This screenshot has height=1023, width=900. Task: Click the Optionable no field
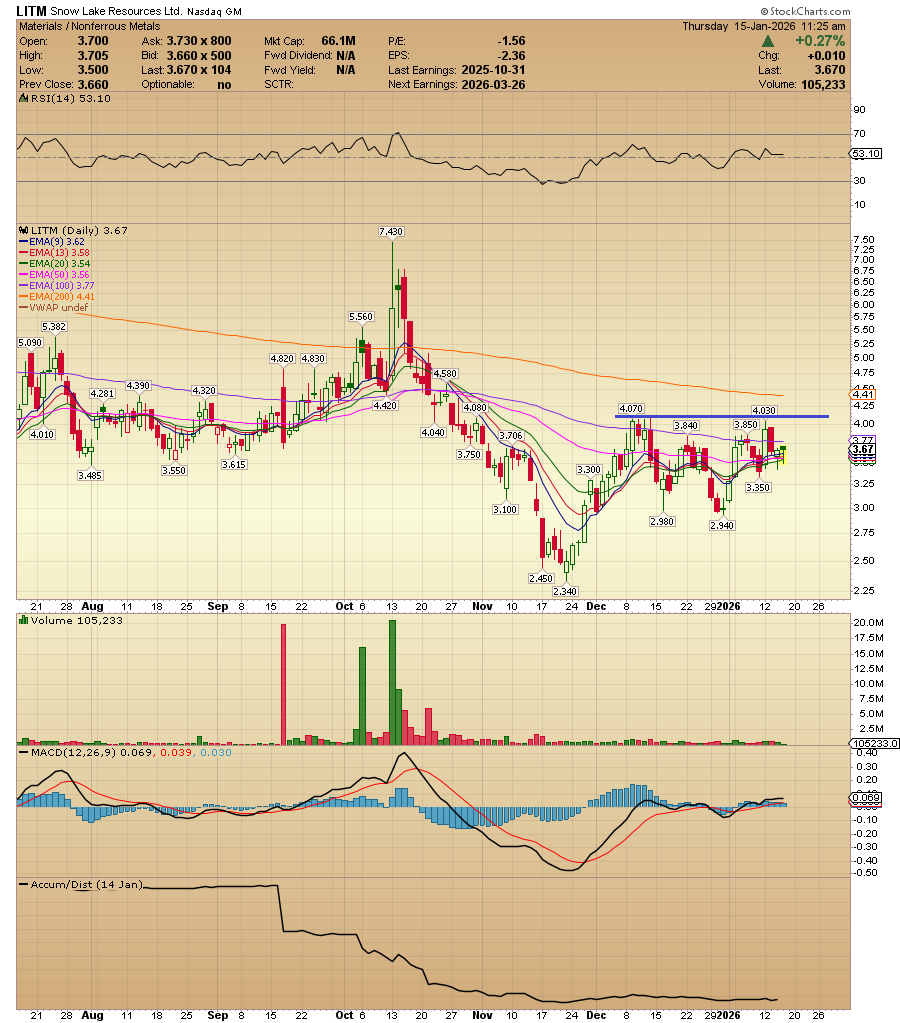tap(186, 85)
